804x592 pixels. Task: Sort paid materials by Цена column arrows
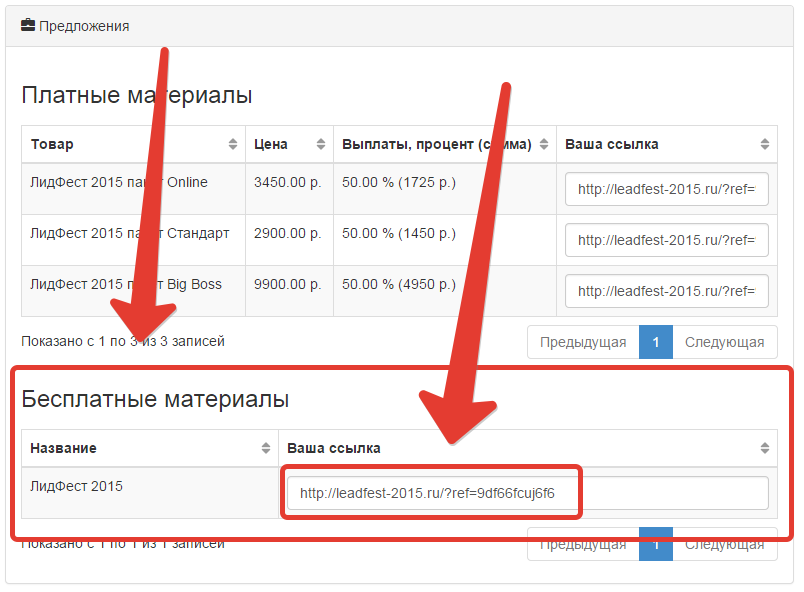click(321, 144)
